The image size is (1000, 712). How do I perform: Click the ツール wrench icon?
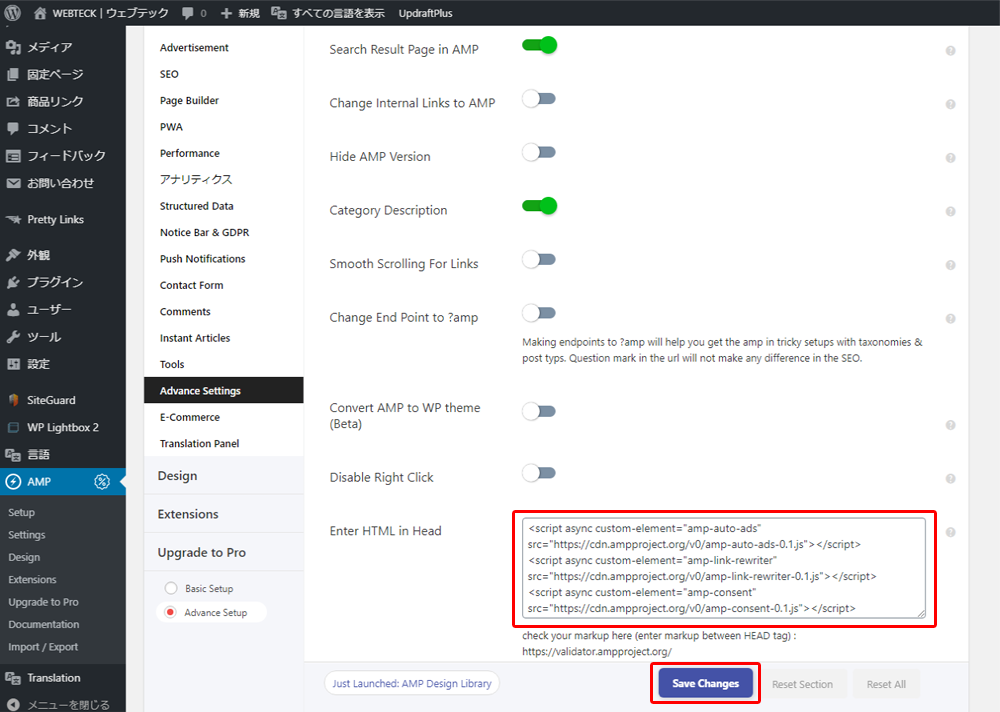coord(13,337)
